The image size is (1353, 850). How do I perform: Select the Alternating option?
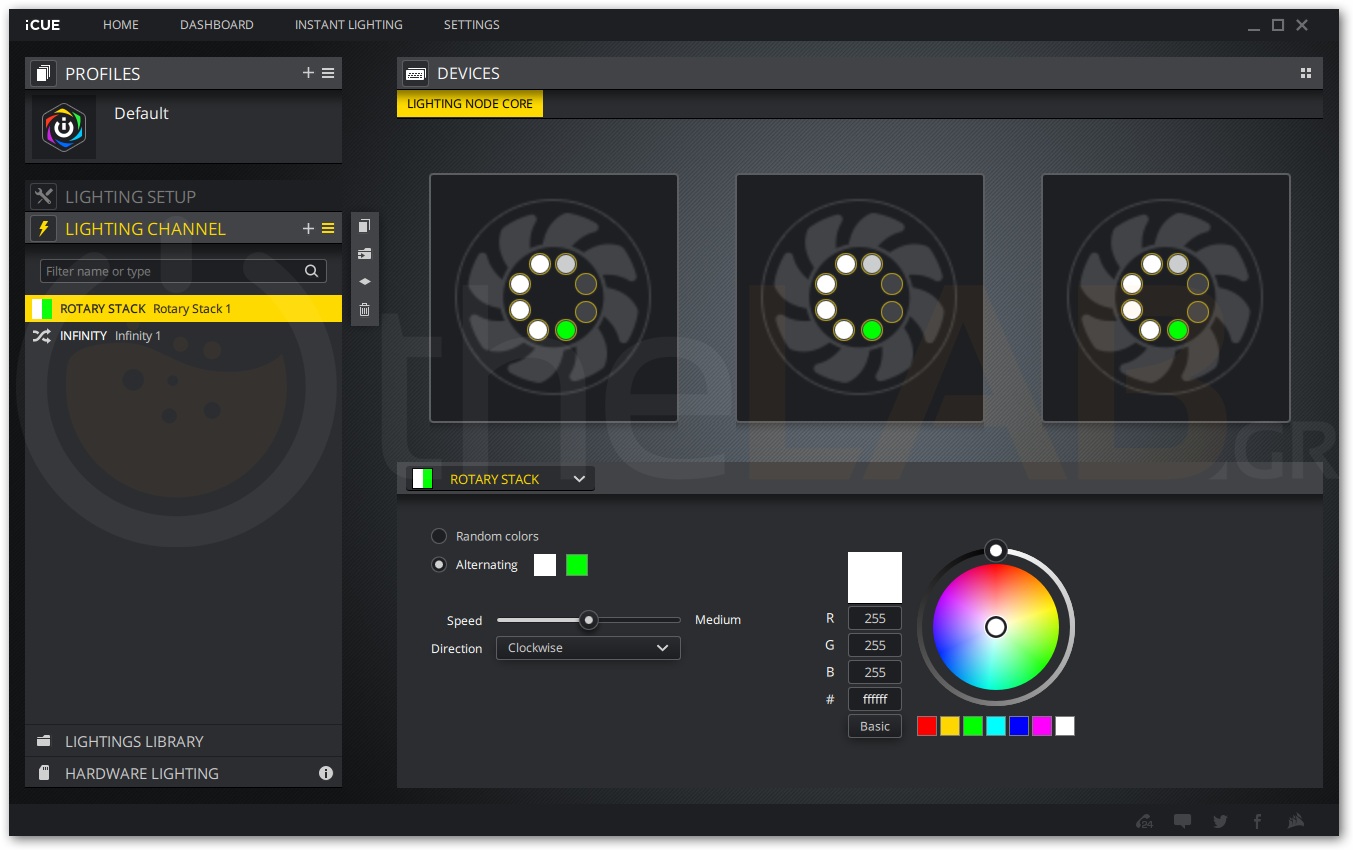point(439,564)
